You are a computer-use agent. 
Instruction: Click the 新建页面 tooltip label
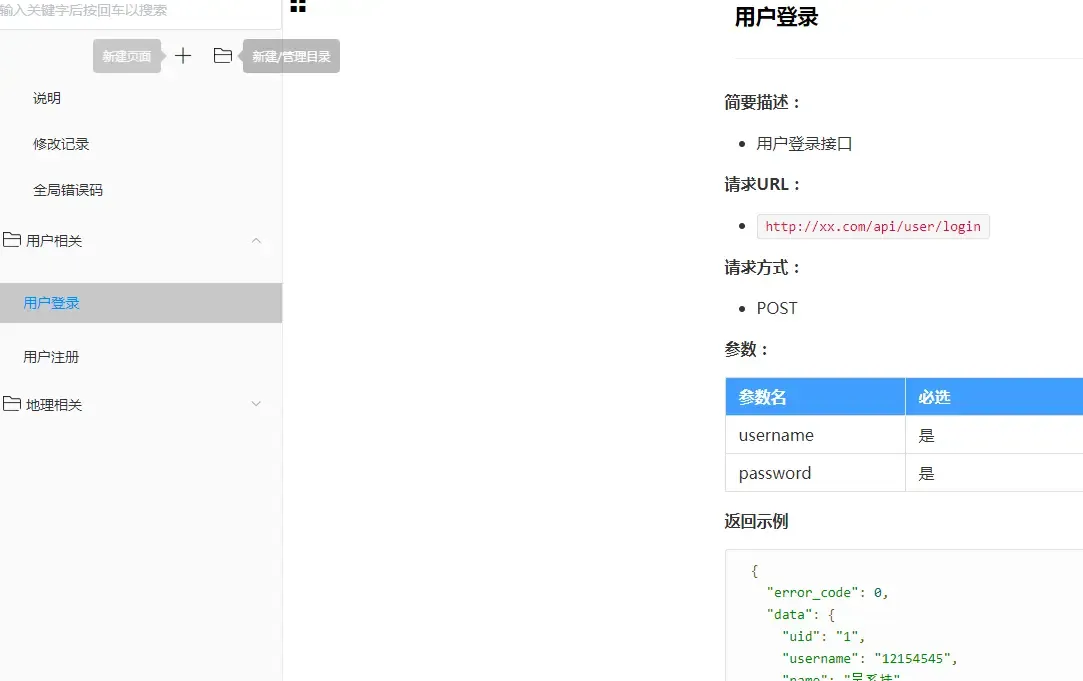click(126, 56)
